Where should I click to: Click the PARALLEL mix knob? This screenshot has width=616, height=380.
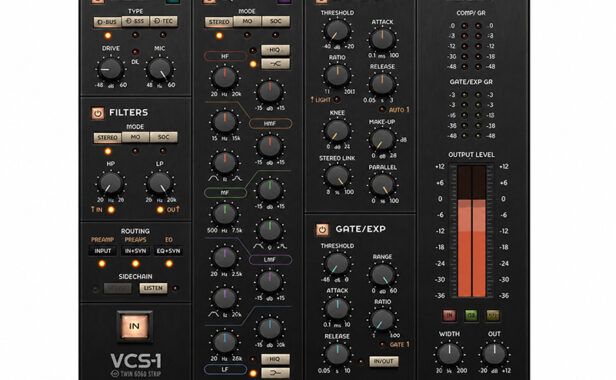(382, 185)
